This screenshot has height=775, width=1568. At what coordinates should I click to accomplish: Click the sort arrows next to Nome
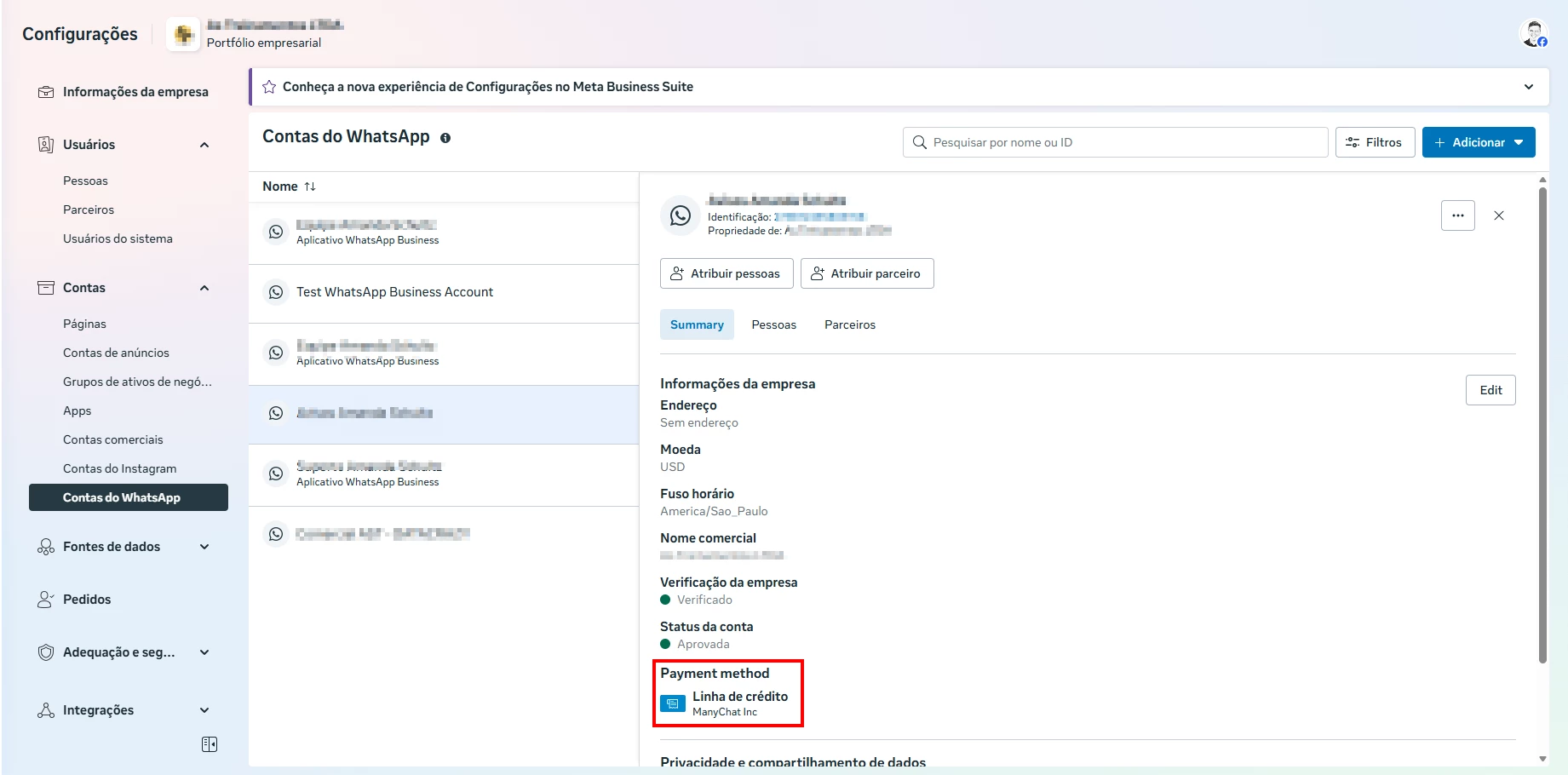tap(310, 187)
